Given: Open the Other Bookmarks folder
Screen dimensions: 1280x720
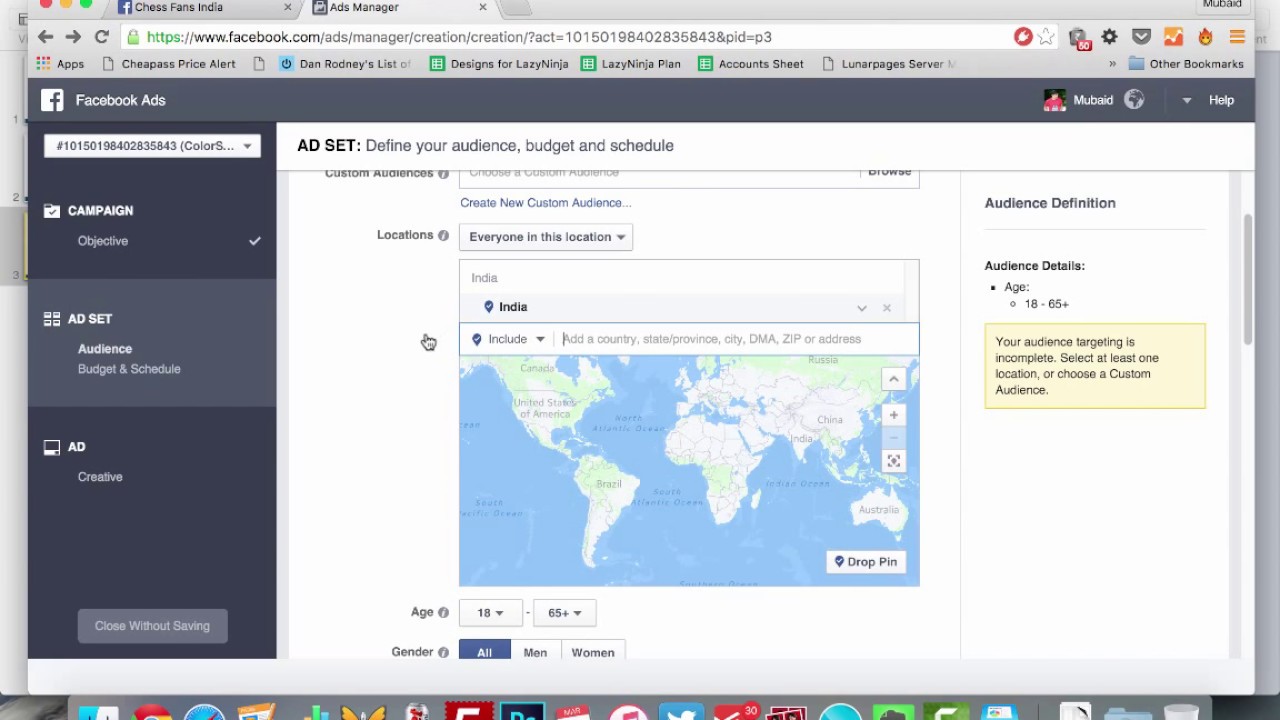Looking at the screenshot, I should (1186, 64).
